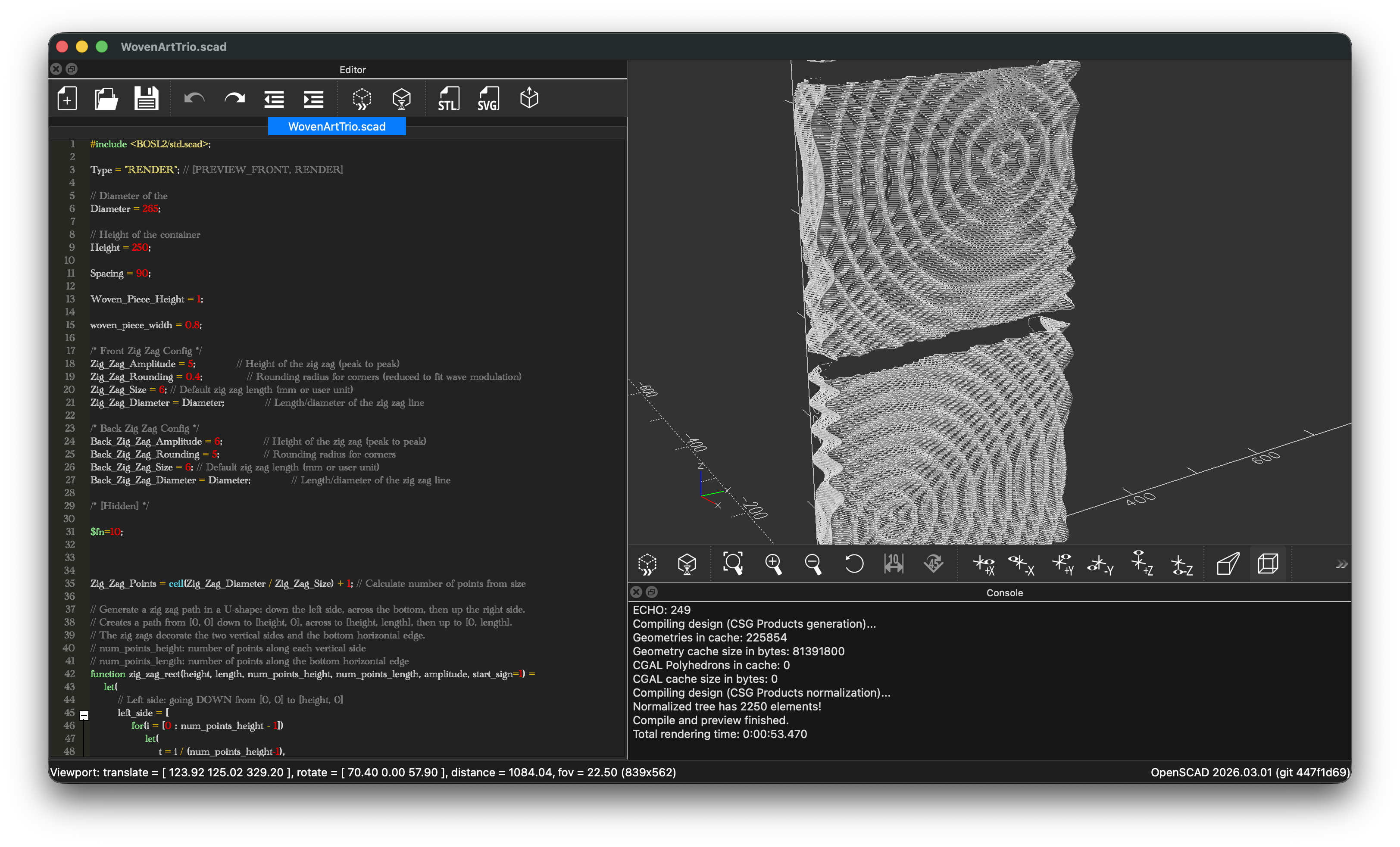The image size is (1400, 847).
Task: Indent the selected code
Action: tap(313, 99)
